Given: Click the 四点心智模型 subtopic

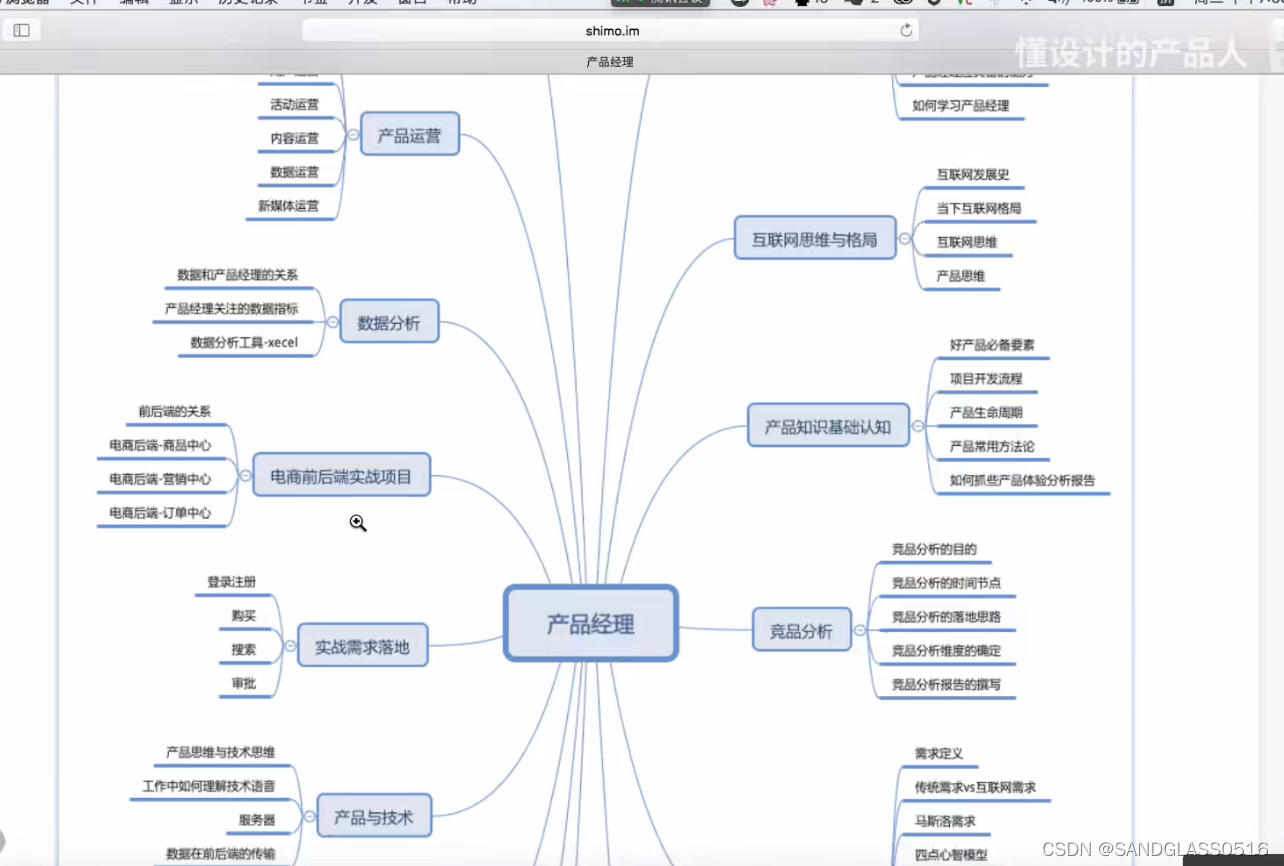Looking at the screenshot, I should point(951,855).
